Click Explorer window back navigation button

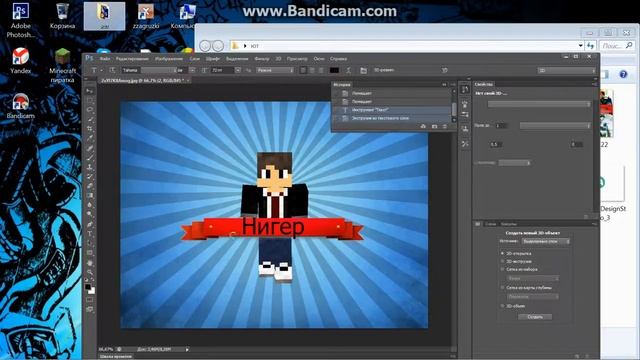205,46
